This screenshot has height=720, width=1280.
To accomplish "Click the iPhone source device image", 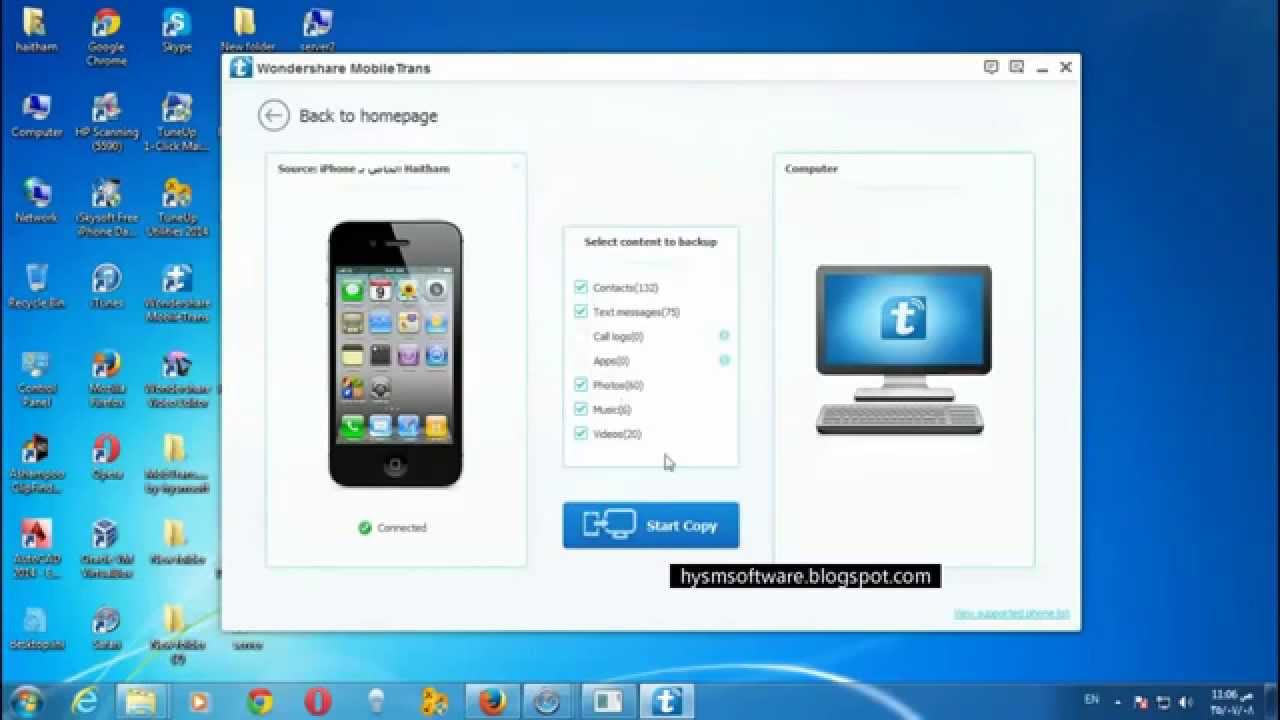I will [x=396, y=354].
